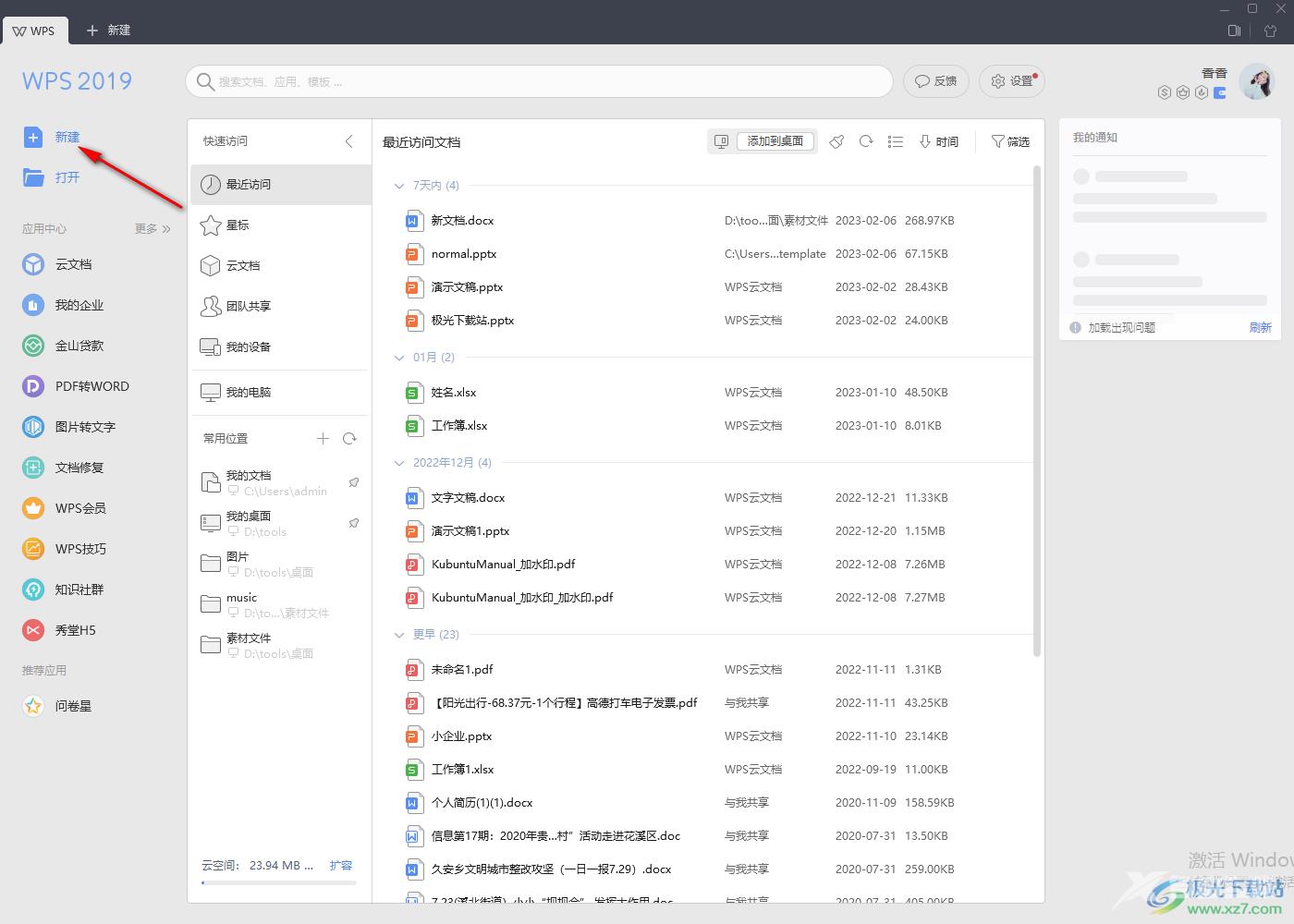Image resolution: width=1294 pixels, height=924 pixels.
Task: Select 最近访问 in quick access
Action: (281, 184)
